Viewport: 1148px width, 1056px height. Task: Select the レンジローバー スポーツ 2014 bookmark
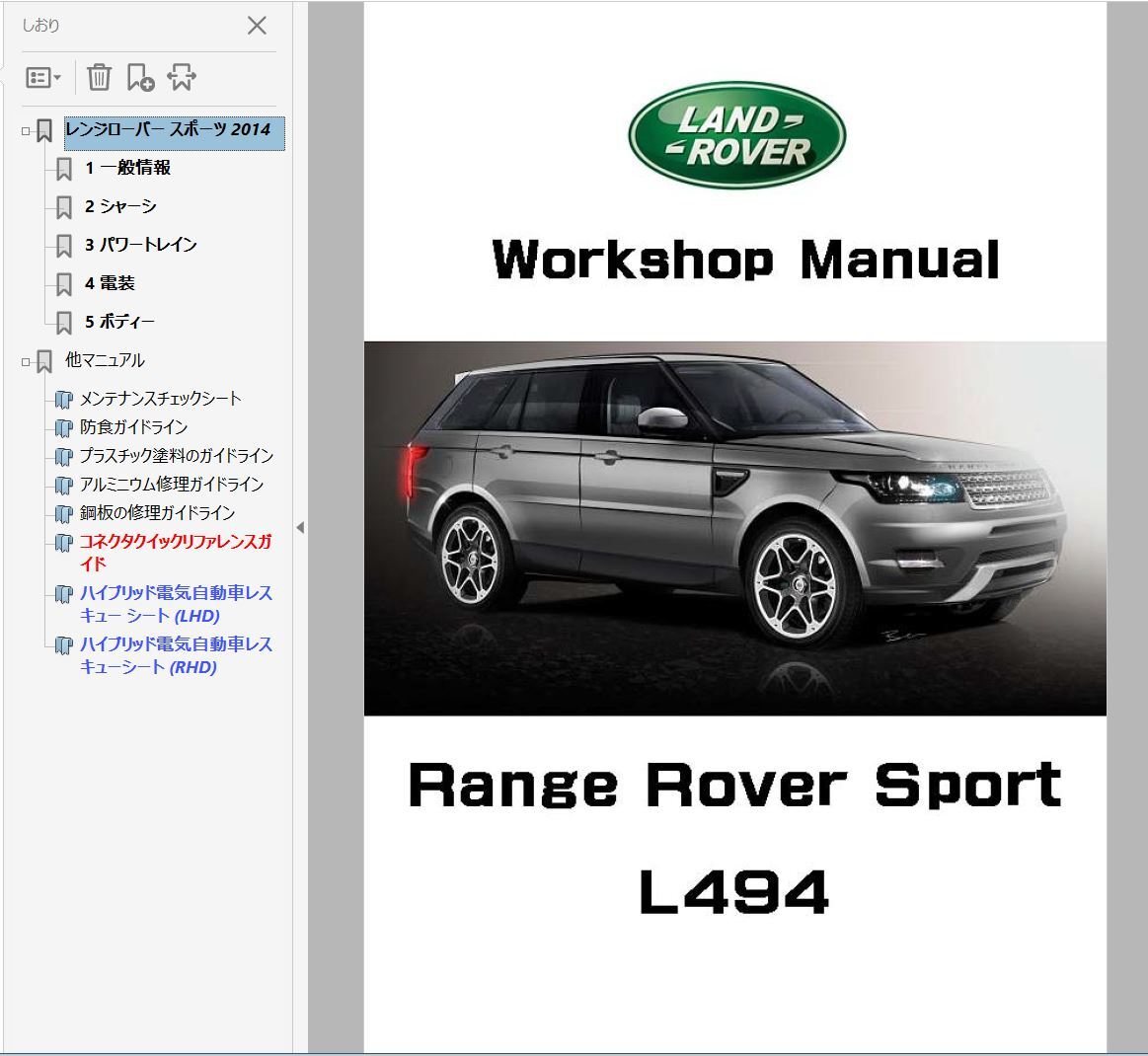(175, 133)
